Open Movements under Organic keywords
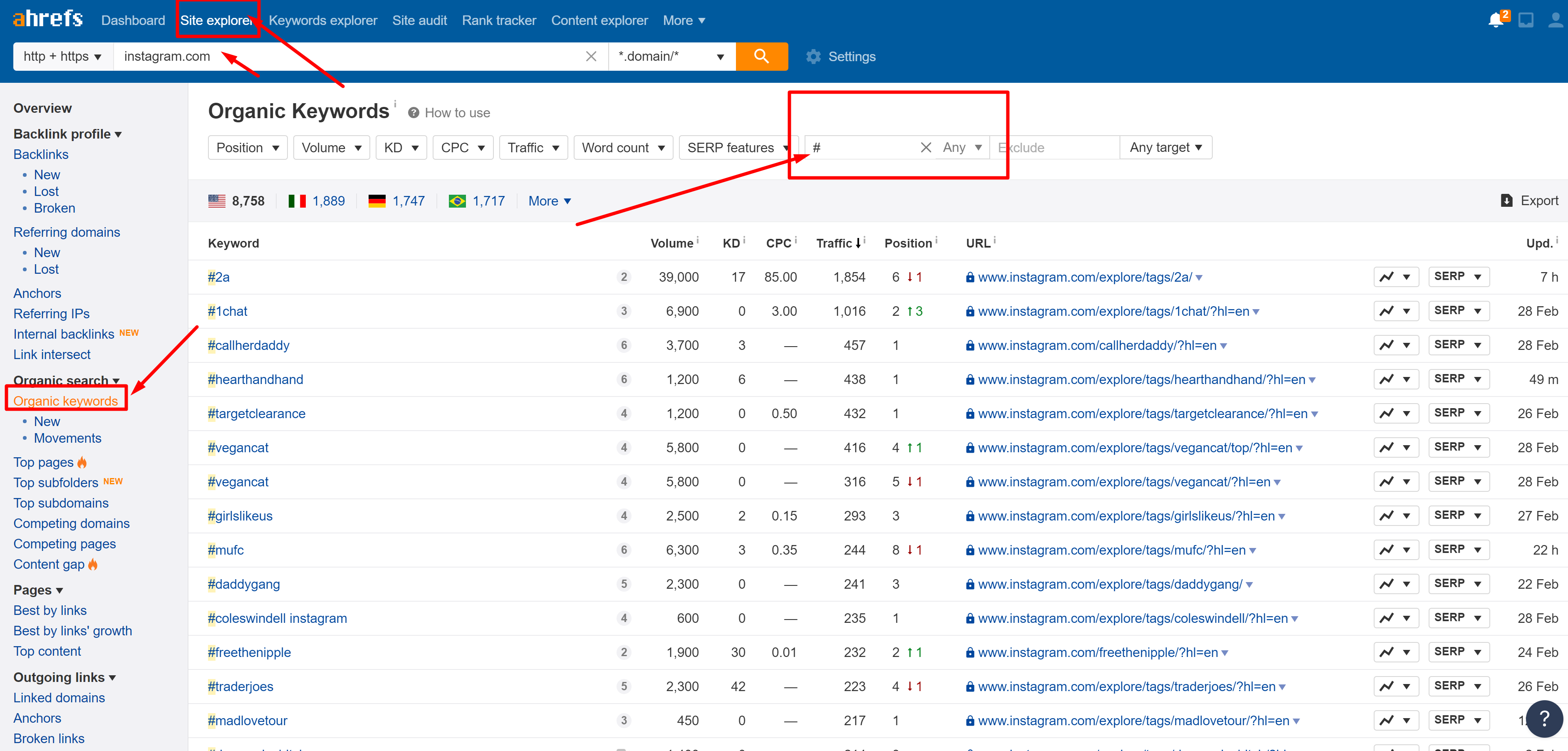Screen dimensions: 1568x751 67,438
